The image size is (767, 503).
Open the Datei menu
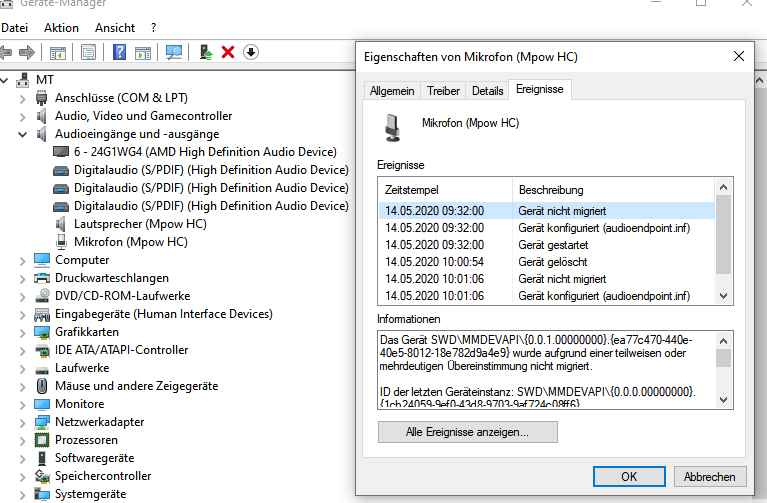point(15,28)
